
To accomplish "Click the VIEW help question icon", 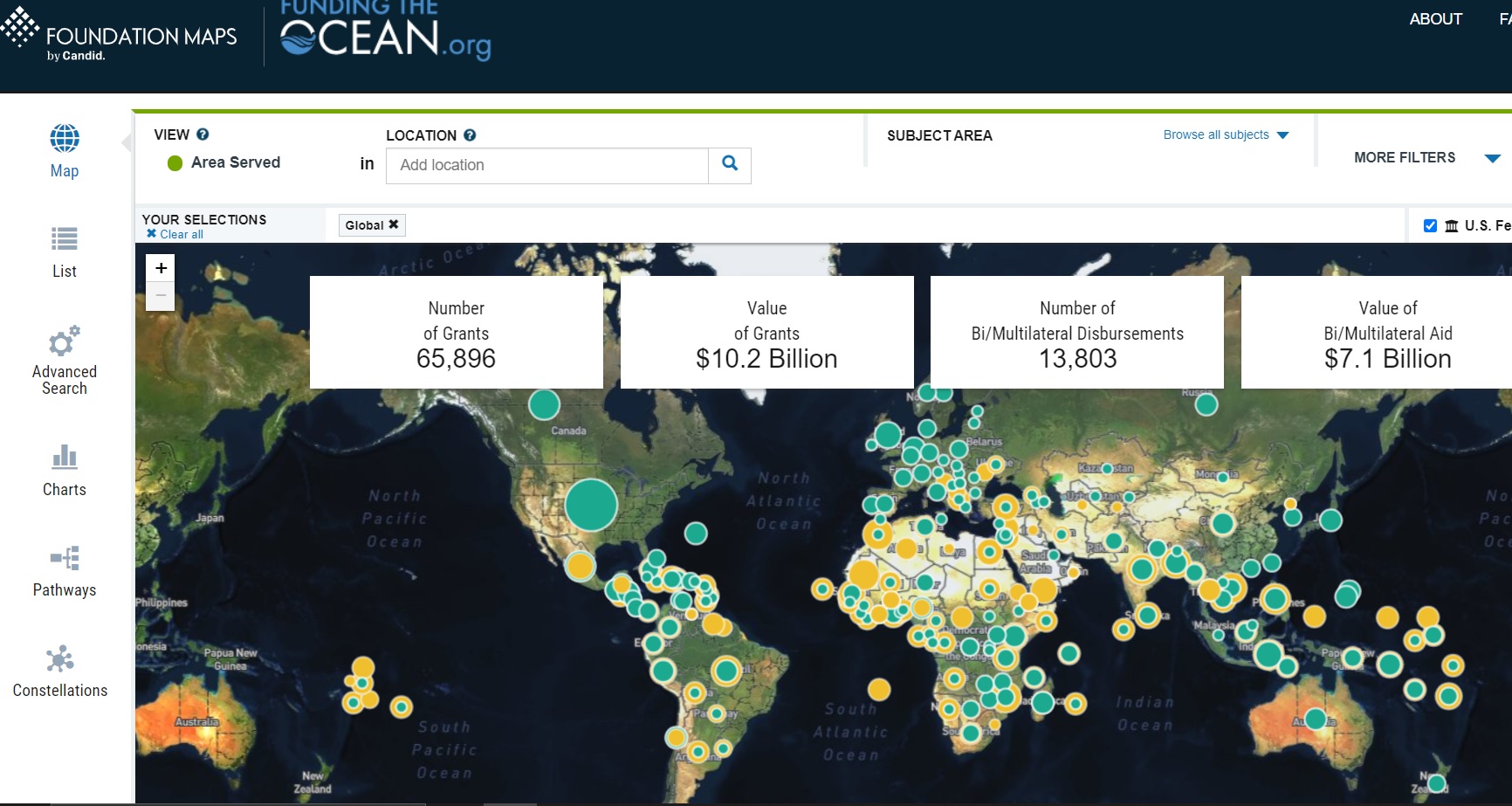I will [x=203, y=134].
